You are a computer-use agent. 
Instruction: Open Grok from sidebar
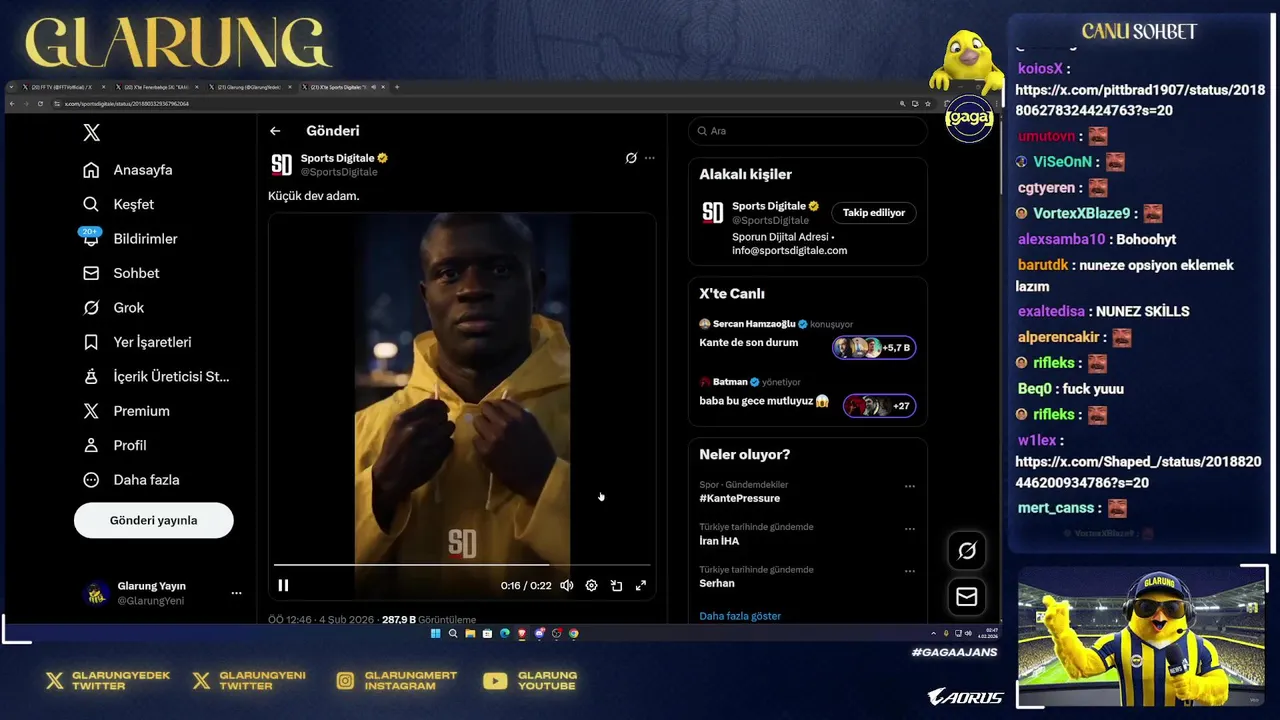(x=114, y=308)
